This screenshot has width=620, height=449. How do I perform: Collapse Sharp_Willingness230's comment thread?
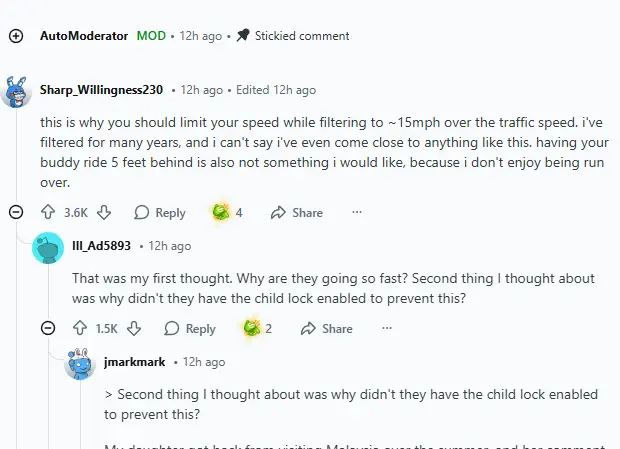click(x=16, y=212)
